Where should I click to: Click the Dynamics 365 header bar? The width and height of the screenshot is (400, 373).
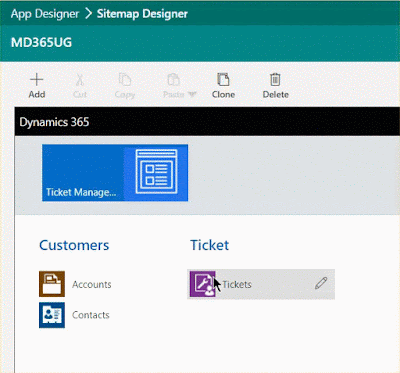pyautogui.click(x=207, y=122)
